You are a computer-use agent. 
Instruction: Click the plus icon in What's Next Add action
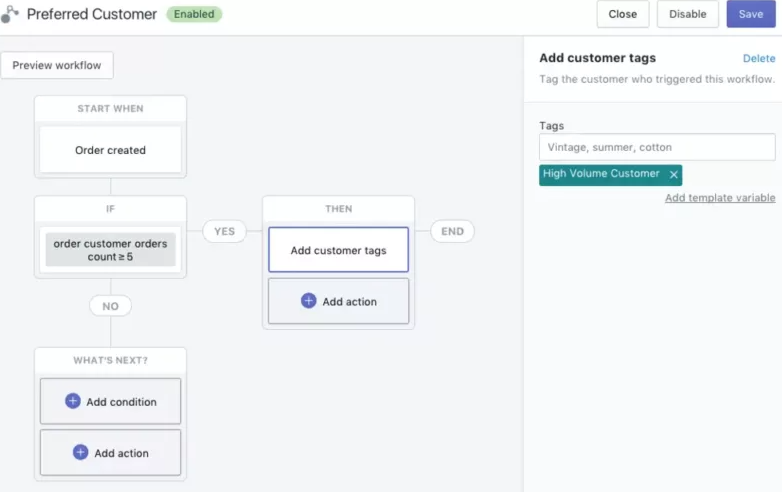coord(80,452)
